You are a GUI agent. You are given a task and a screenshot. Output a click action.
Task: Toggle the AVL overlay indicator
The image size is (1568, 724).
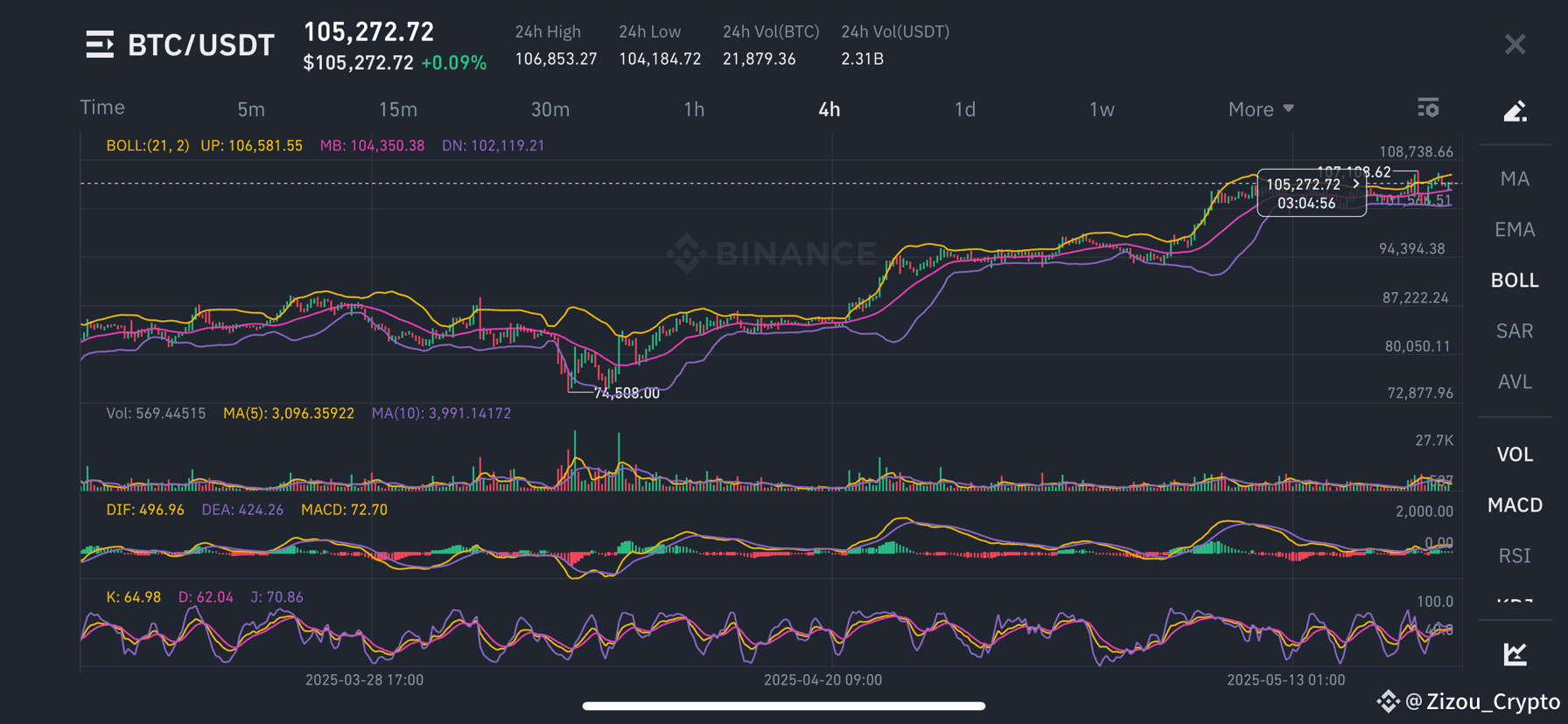pyautogui.click(x=1515, y=382)
